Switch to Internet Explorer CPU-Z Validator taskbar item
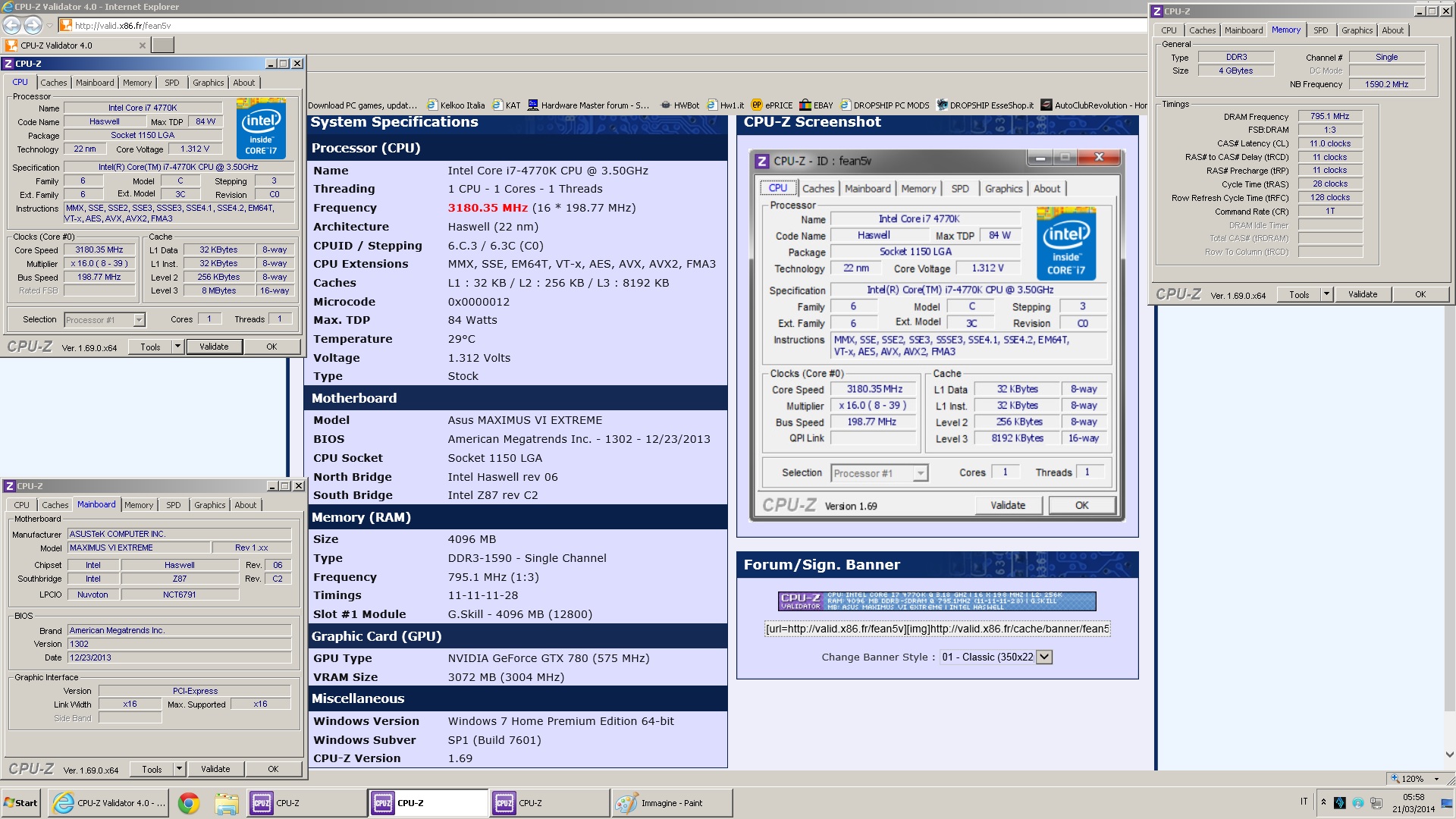Screen dimensions: 1456x819 point(109,802)
